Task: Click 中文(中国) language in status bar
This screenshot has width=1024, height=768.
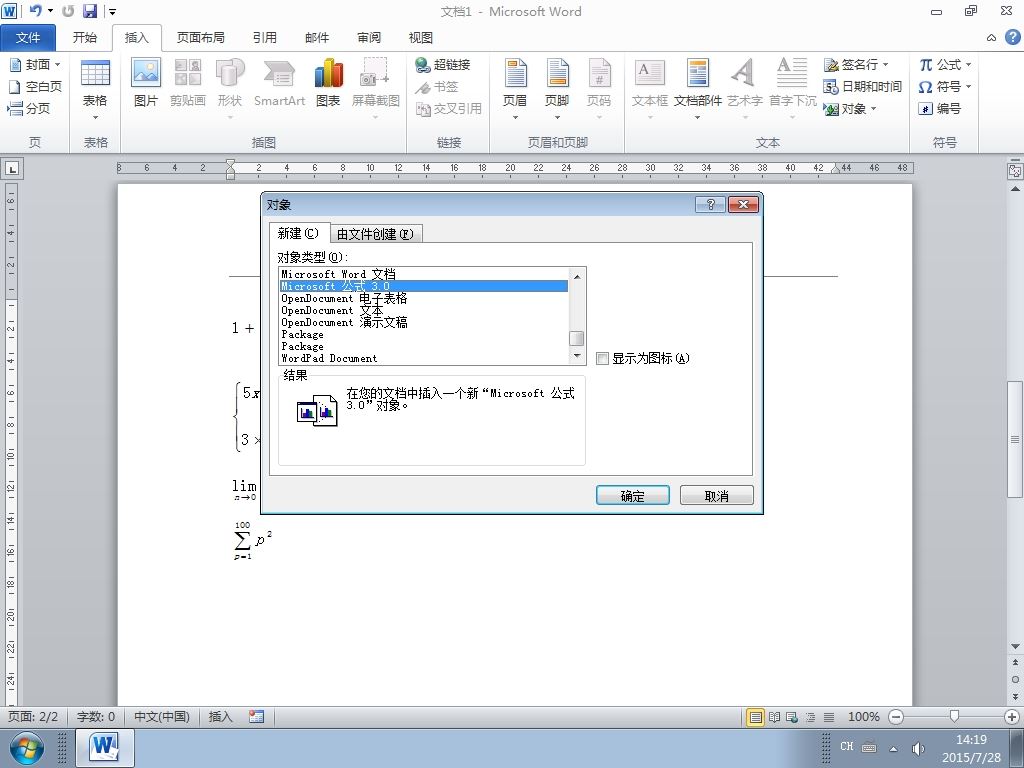Action: (x=161, y=717)
